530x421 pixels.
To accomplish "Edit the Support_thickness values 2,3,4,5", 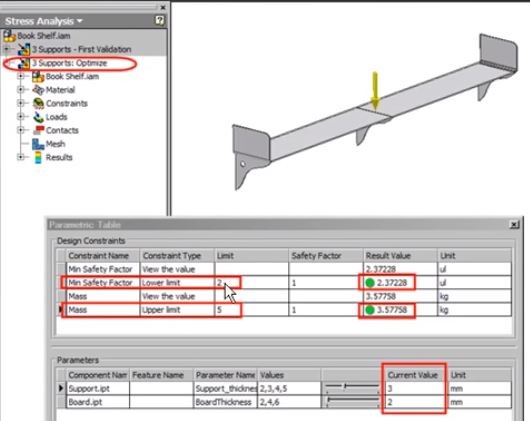I will click(289, 389).
